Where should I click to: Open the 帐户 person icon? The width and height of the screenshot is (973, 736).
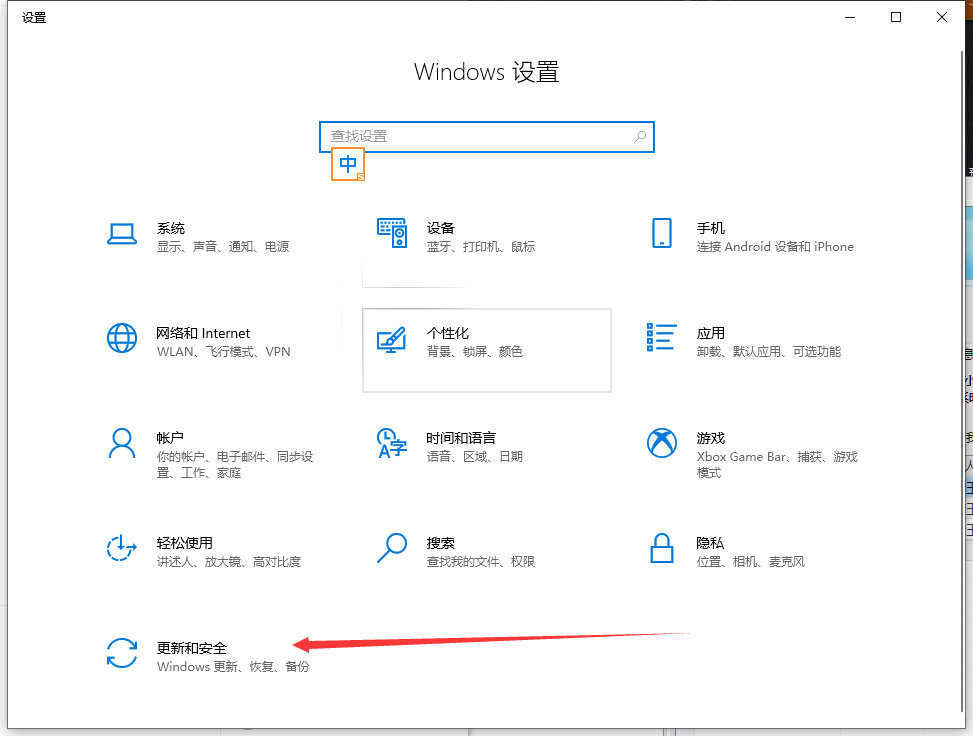point(122,443)
